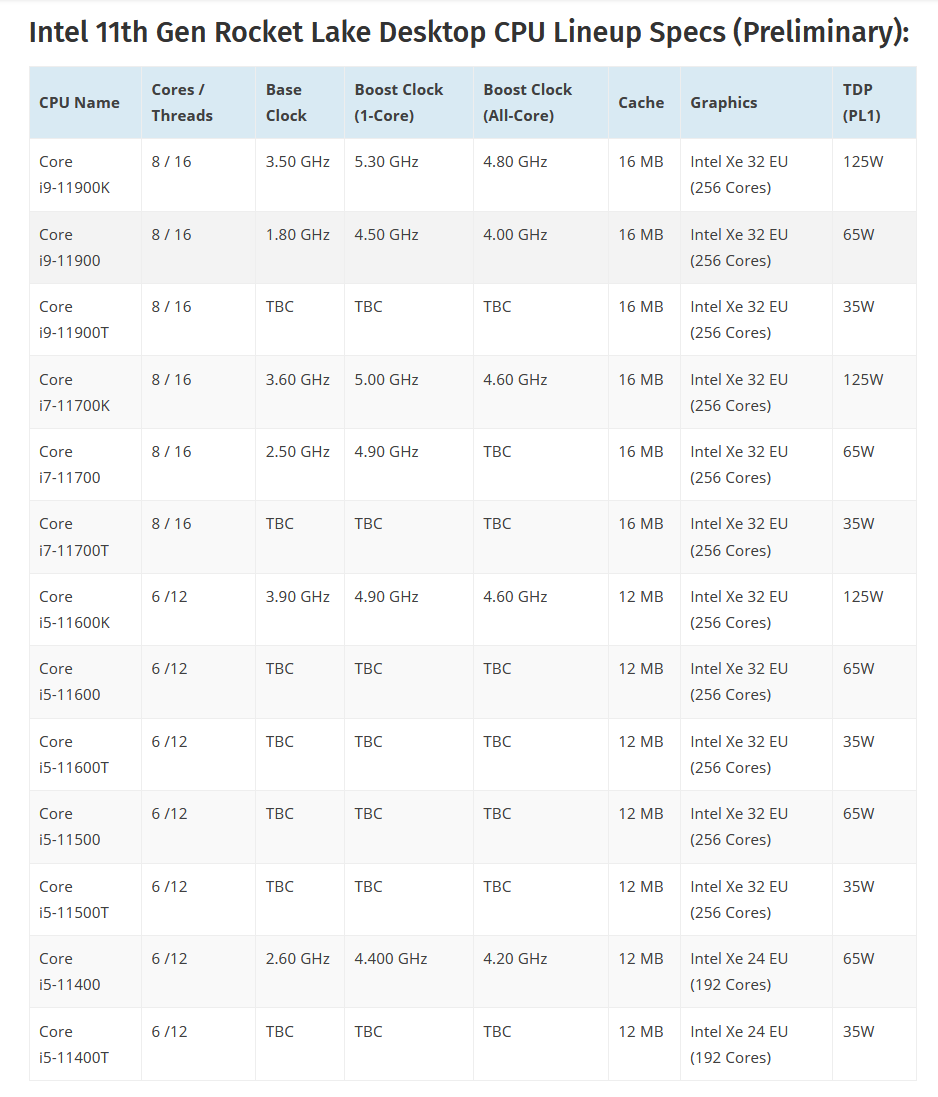Select the TDP (PL1) column header
The image size is (938, 1097).
[x=861, y=102]
